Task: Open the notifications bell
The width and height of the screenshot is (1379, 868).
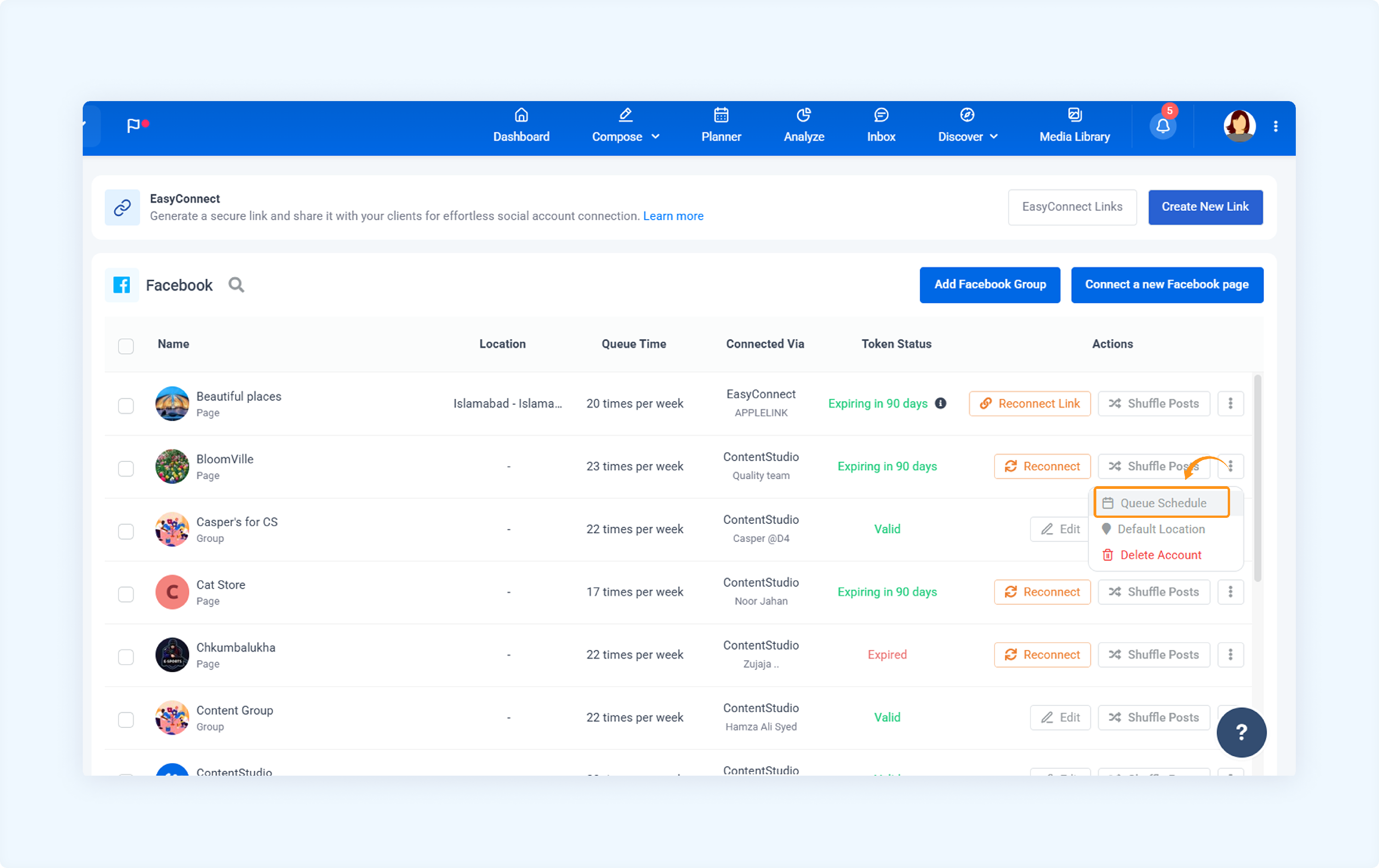Action: pyautogui.click(x=1162, y=126)
